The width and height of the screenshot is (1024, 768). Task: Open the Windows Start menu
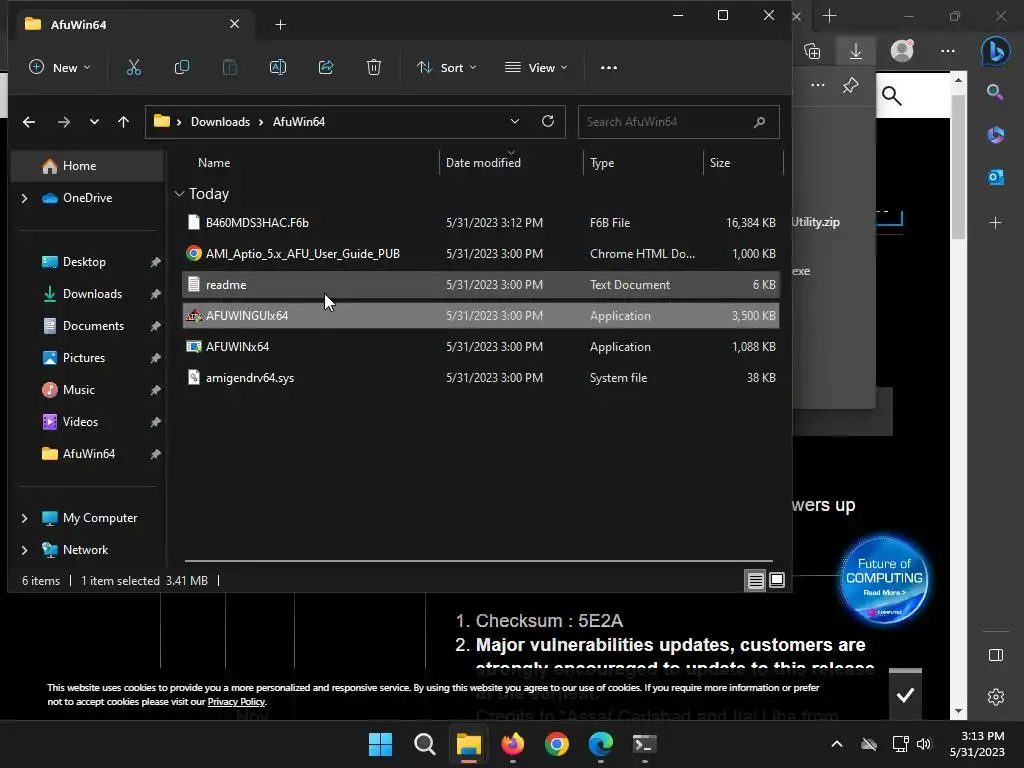click(380, 744)
